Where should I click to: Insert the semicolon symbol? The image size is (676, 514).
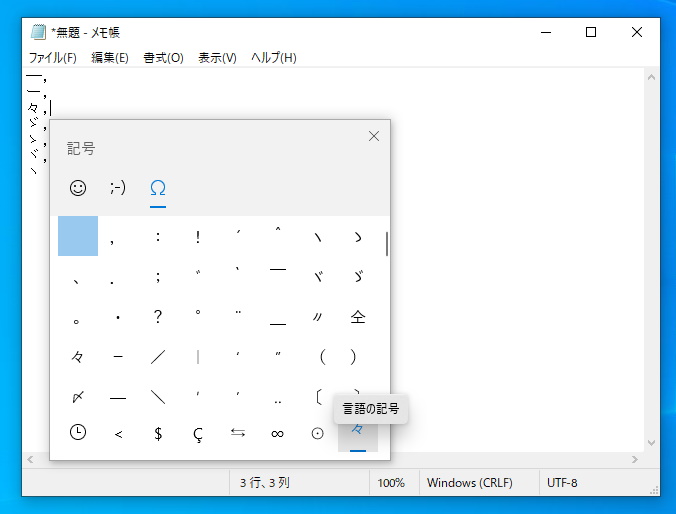[x=158, y=276]
